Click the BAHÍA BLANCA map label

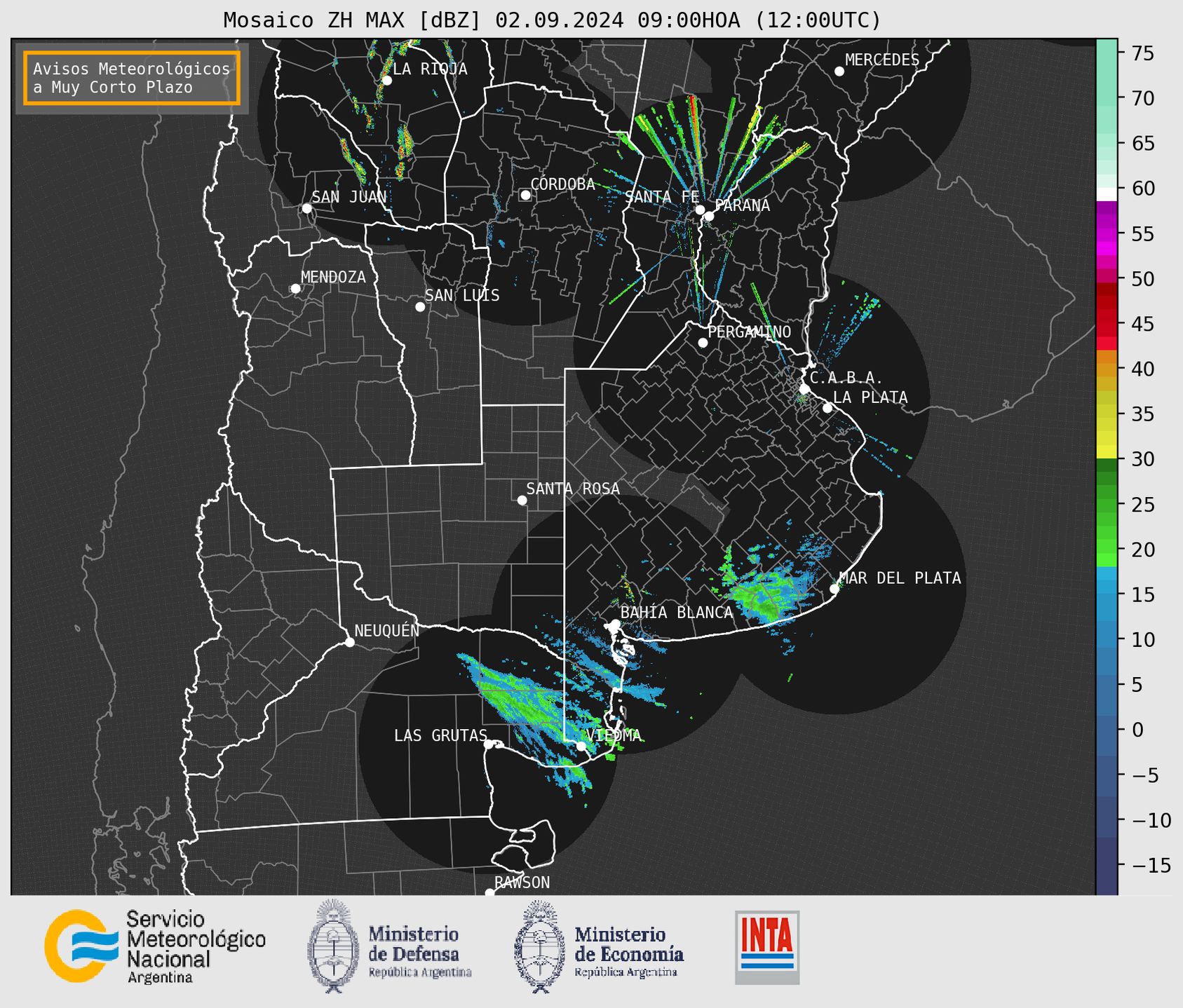677,613
